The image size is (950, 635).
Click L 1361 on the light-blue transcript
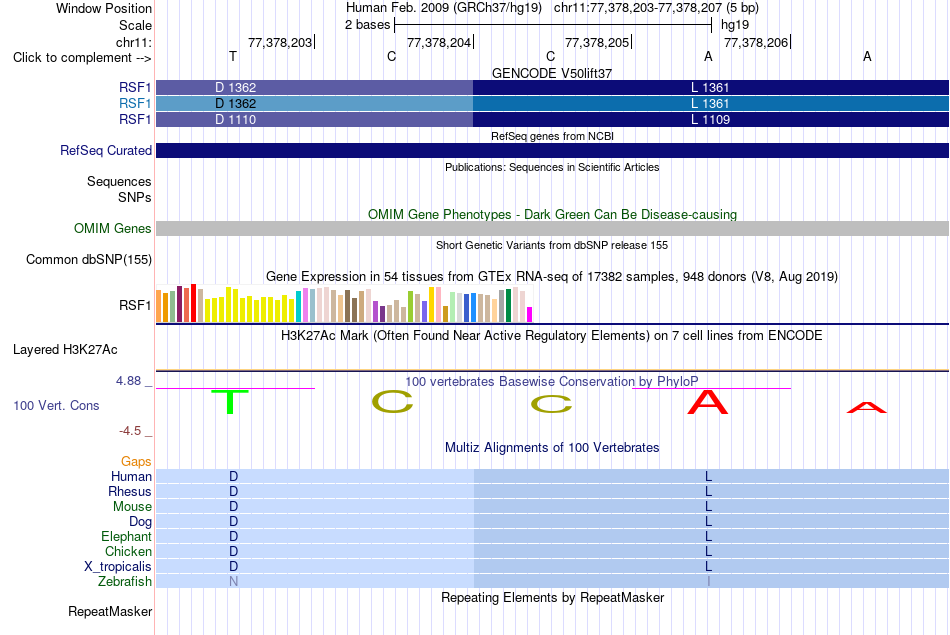tap(710, 104)
